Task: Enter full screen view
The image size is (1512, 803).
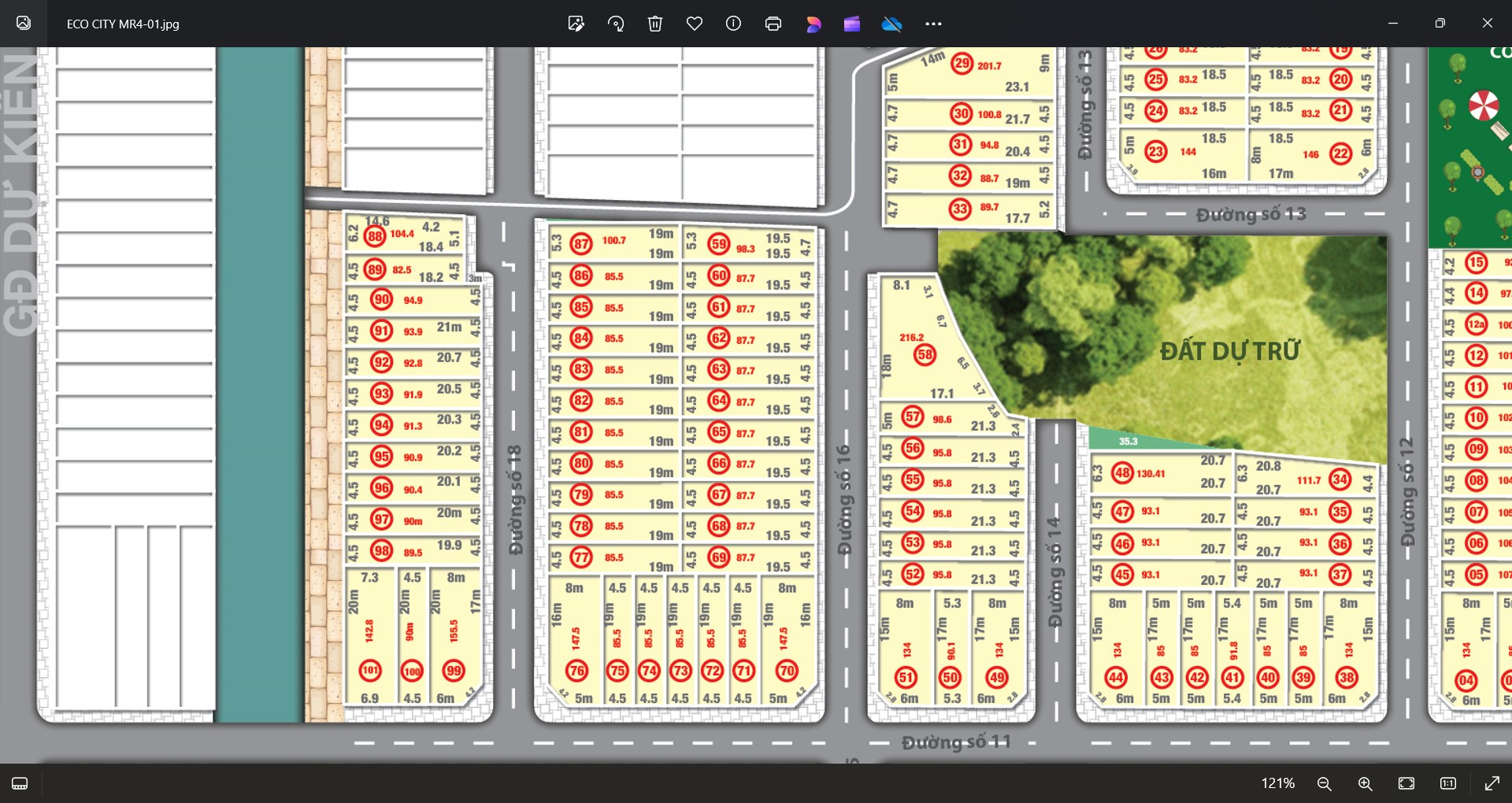Action: click(1492, 783)
